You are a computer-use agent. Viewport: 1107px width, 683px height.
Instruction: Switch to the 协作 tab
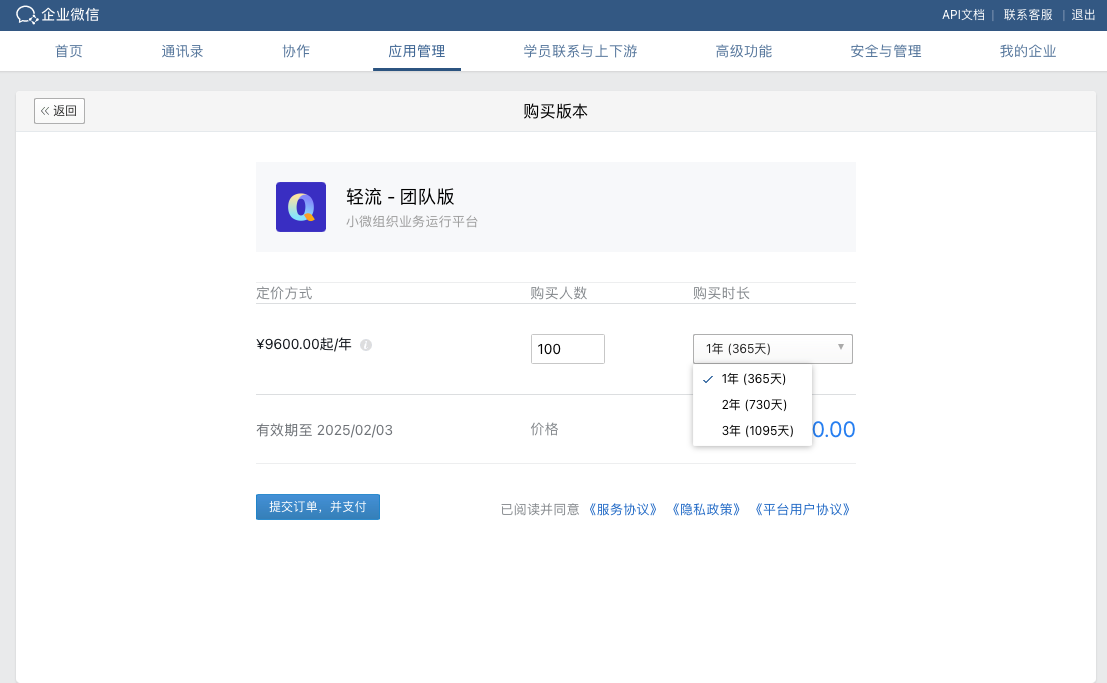[296, 51]
